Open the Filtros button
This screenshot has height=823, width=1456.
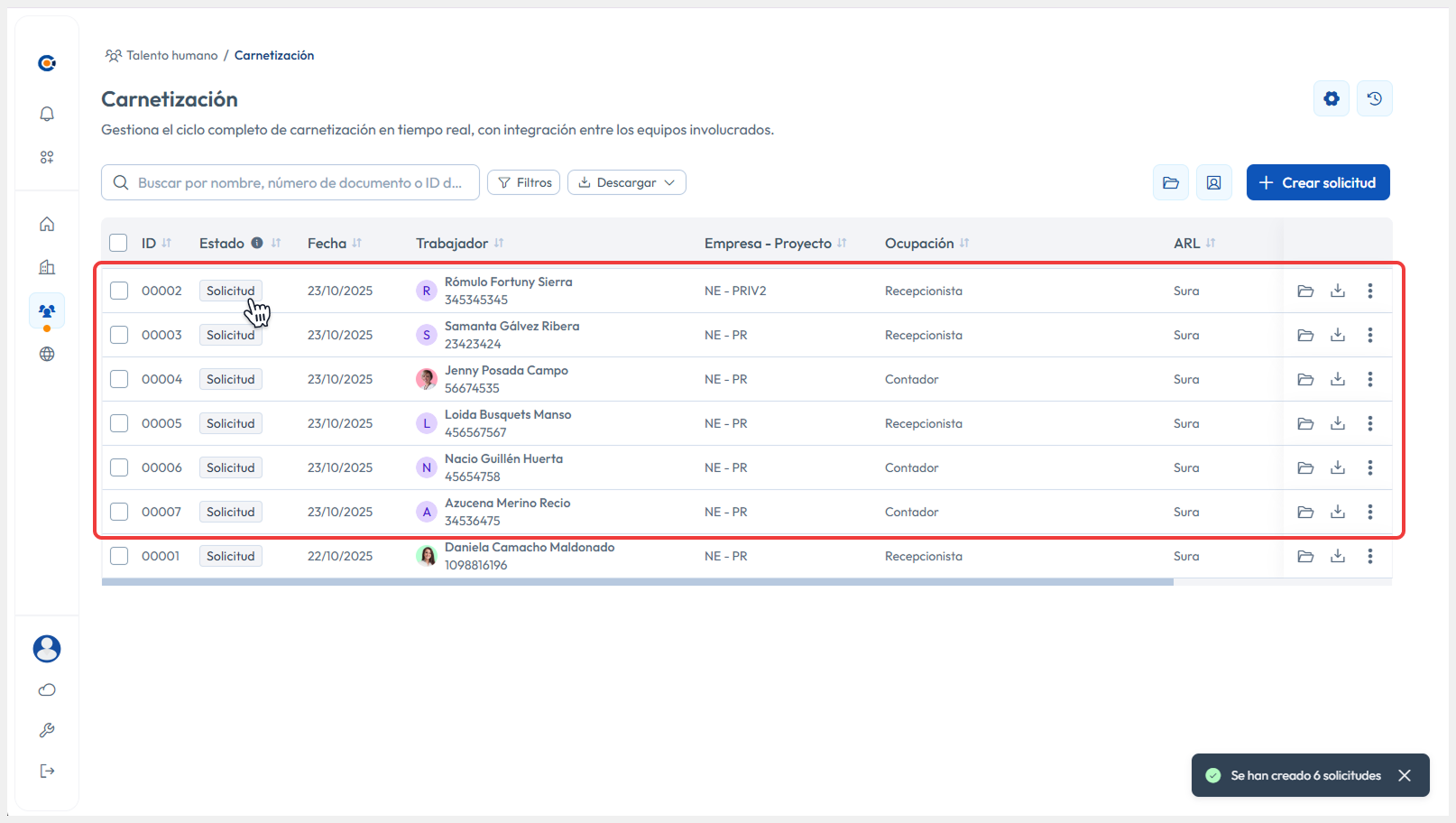[523, 182]
